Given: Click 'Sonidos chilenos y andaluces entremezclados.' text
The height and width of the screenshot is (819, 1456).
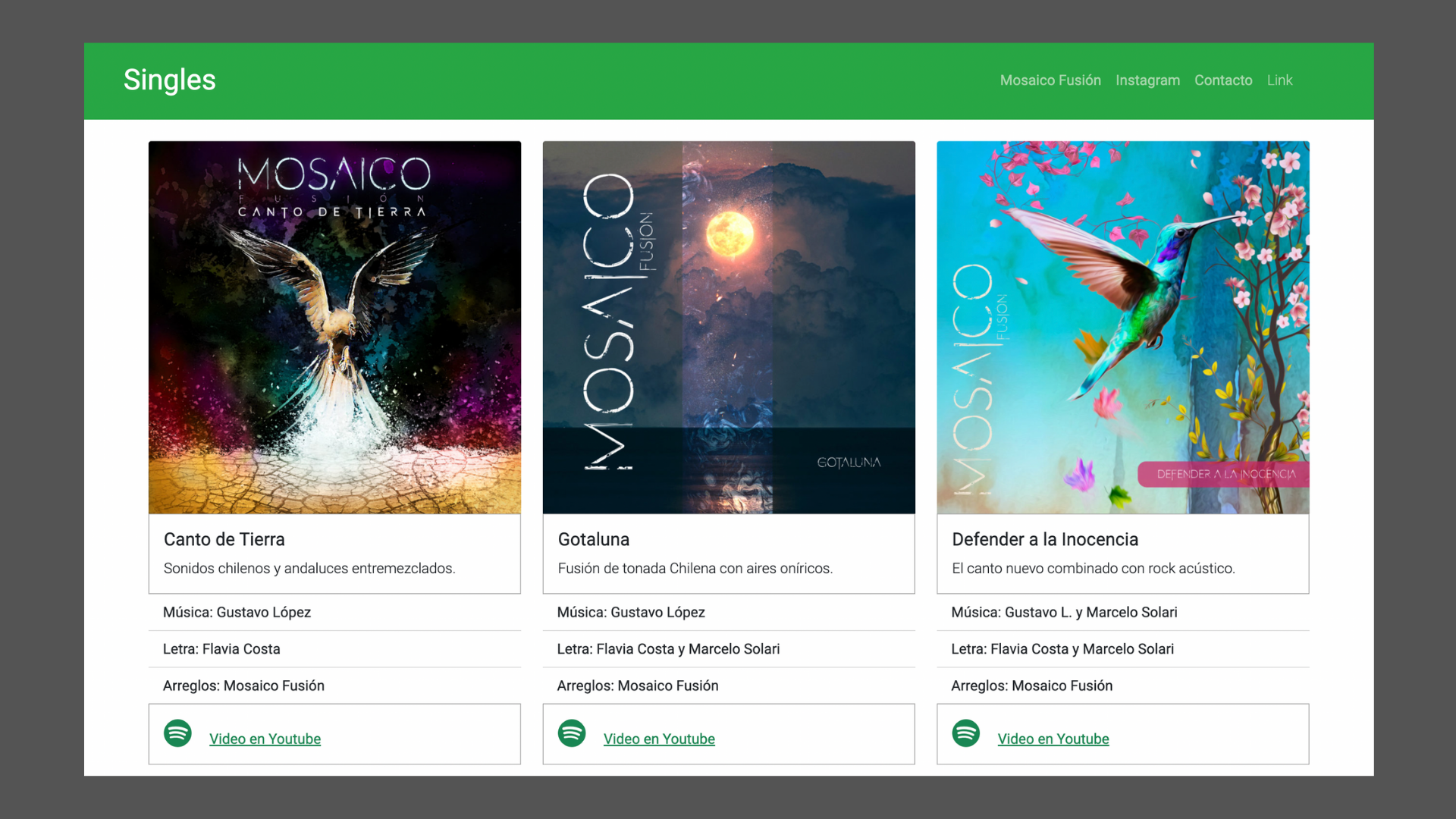Looking at the screenshot, I should pos(309,568).
